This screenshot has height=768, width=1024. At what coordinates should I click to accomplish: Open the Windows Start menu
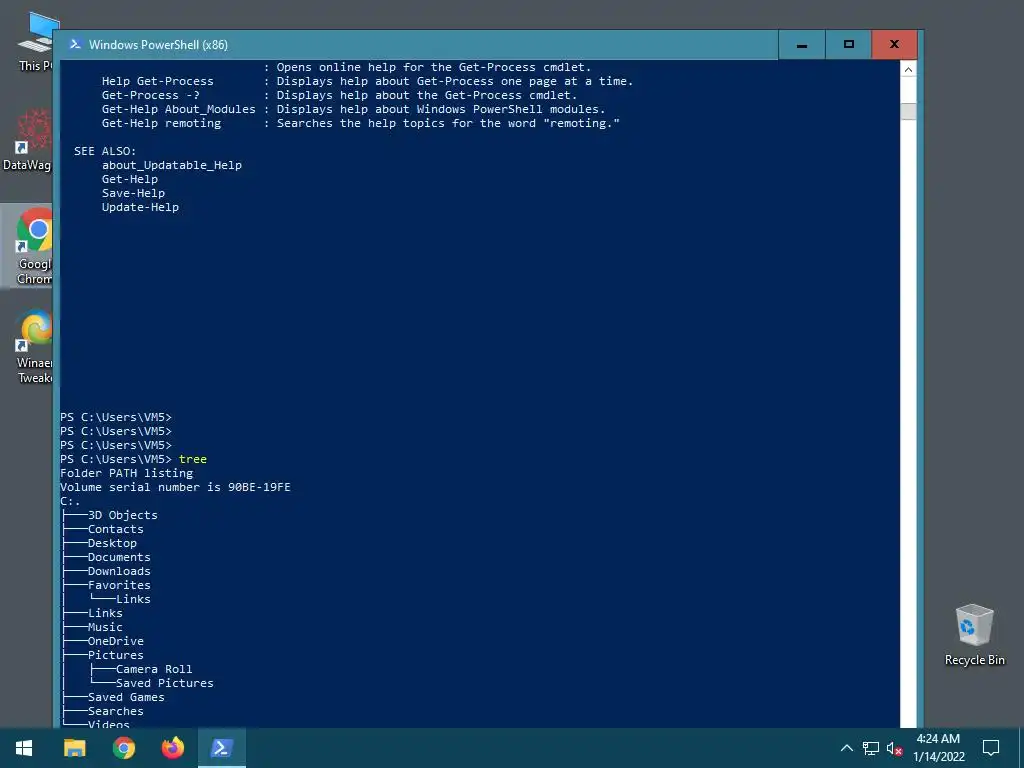24,748
